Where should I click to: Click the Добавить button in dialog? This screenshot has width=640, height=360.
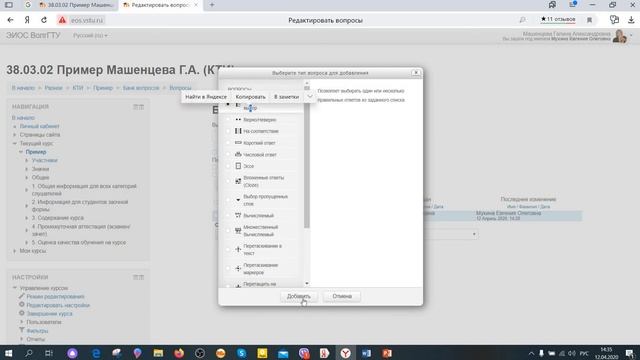pos(299,296)
